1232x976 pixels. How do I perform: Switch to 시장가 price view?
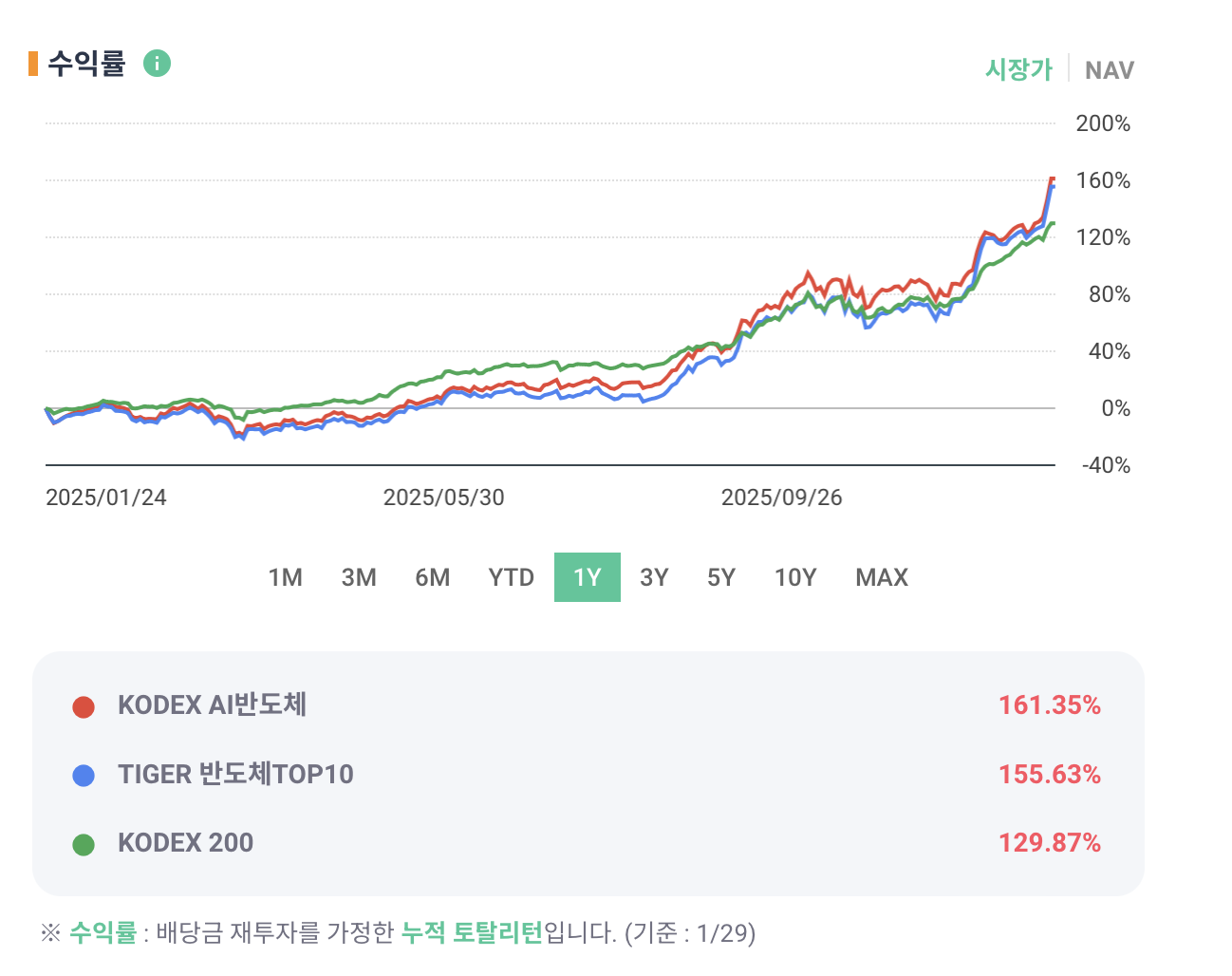pos(1018,69)
